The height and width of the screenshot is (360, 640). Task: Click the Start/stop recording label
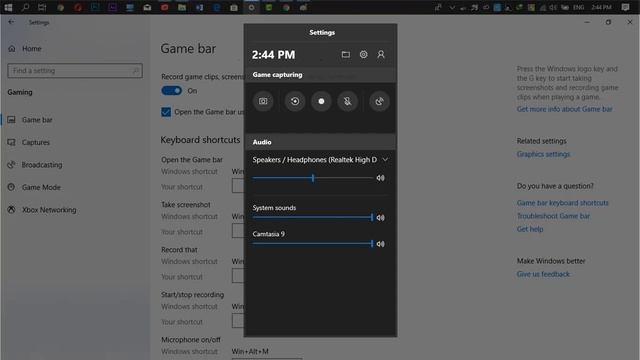pos(193,295)
